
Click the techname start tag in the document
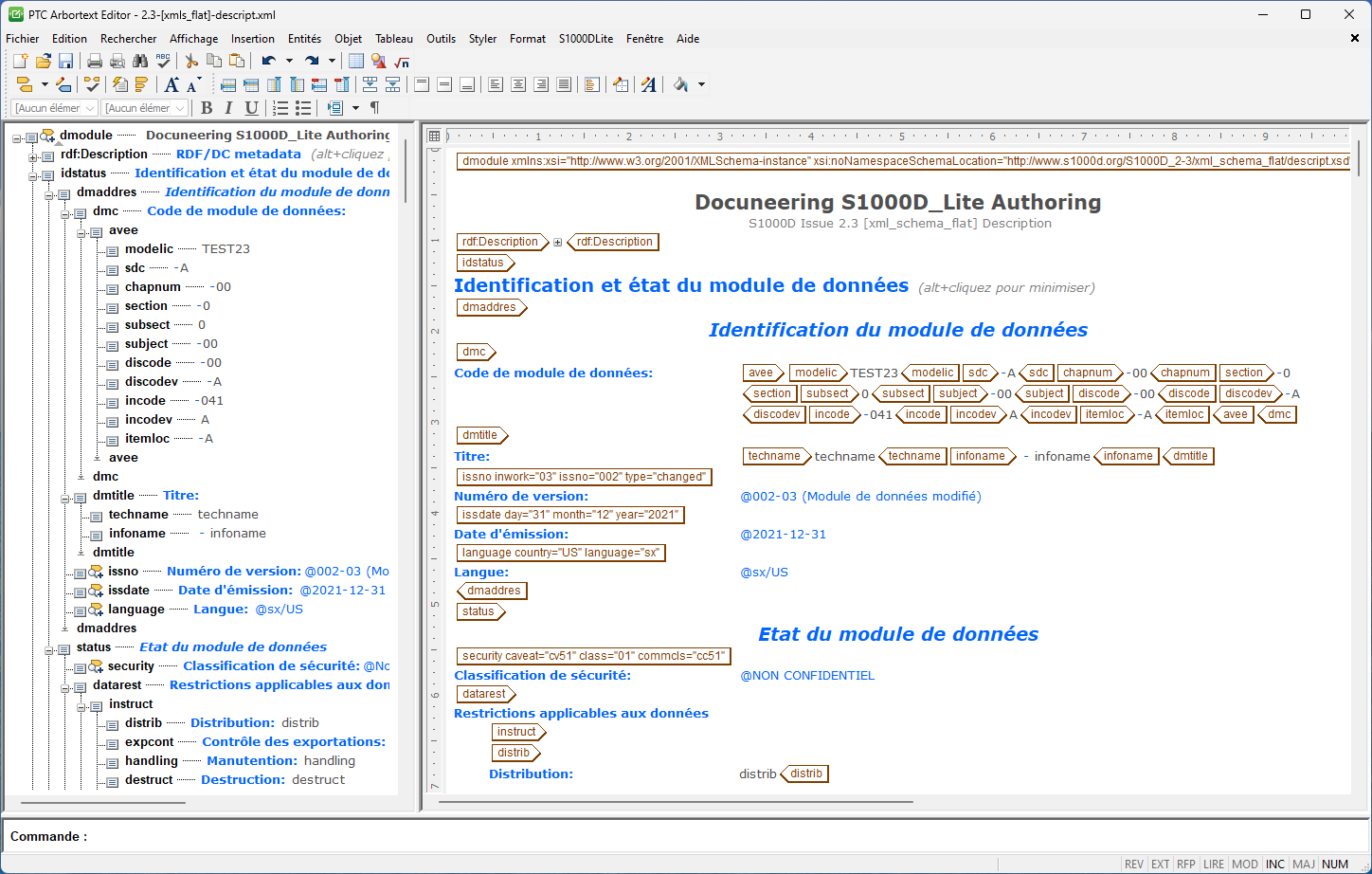776,456
